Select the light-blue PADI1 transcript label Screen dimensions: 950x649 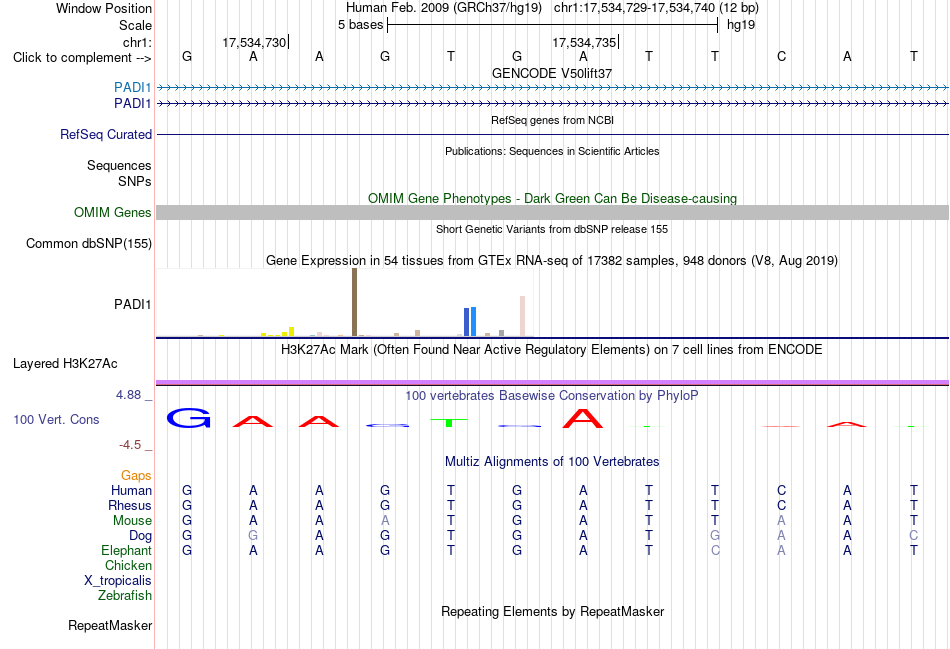point(133,87)
